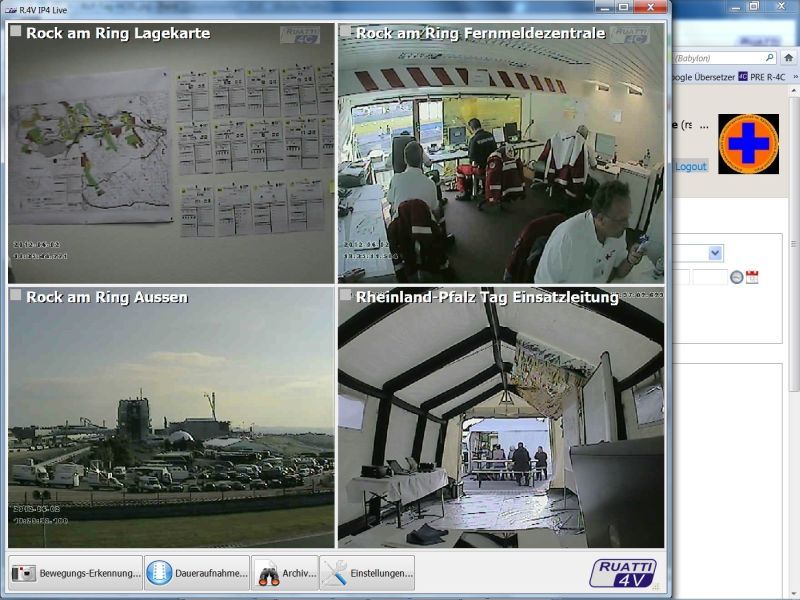Open the dropdown arrow in browser page
Viewport: 800px width, 600px height.
click(x=715, y=253)
